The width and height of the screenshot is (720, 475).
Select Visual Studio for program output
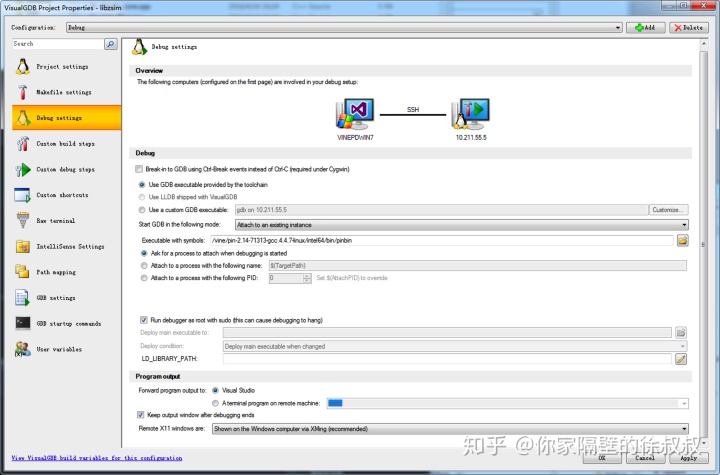pos(215,390)
